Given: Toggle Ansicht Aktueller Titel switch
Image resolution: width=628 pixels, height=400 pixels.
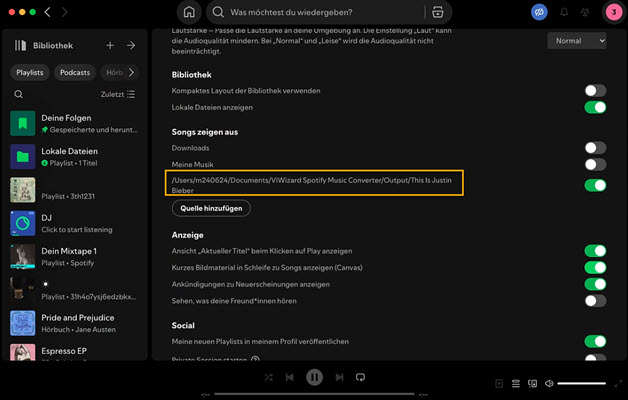Looking at the screenshot, I should point(595,251).
